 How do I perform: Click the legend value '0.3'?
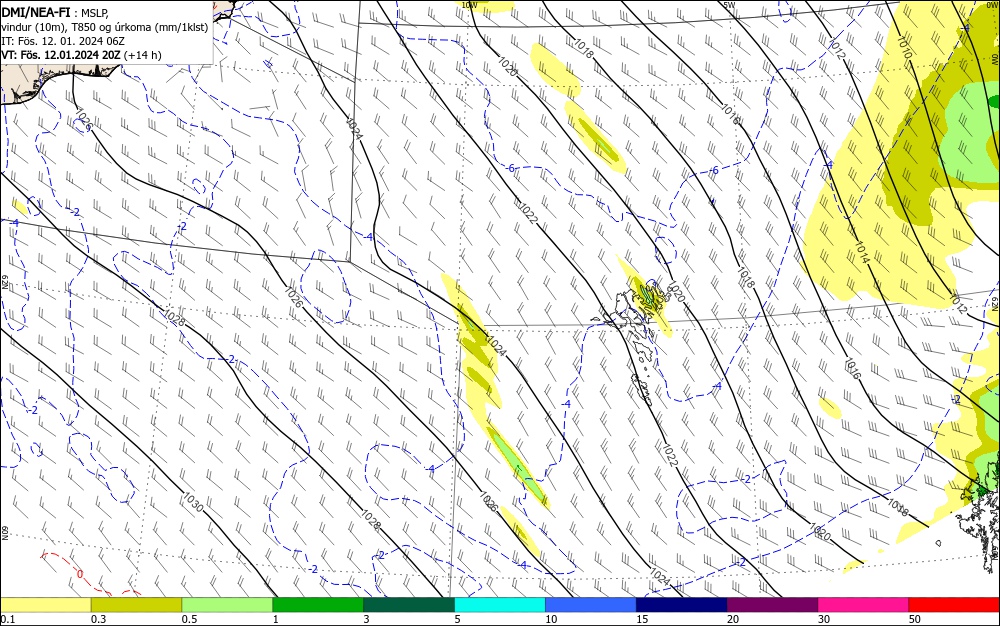point(98,619)
